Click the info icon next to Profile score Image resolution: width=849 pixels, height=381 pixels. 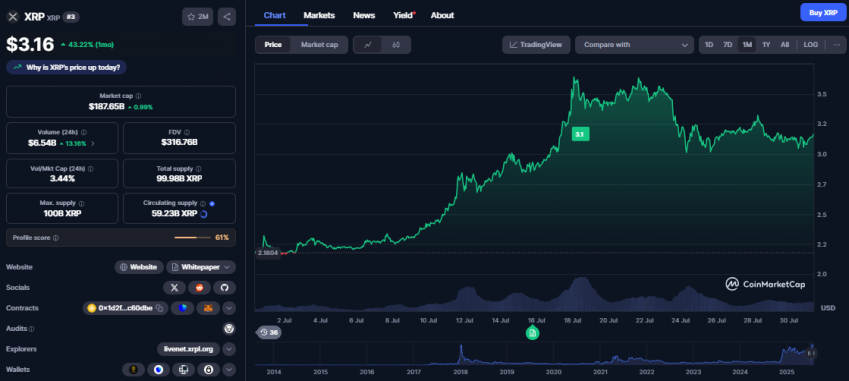[x=56, y=238]
